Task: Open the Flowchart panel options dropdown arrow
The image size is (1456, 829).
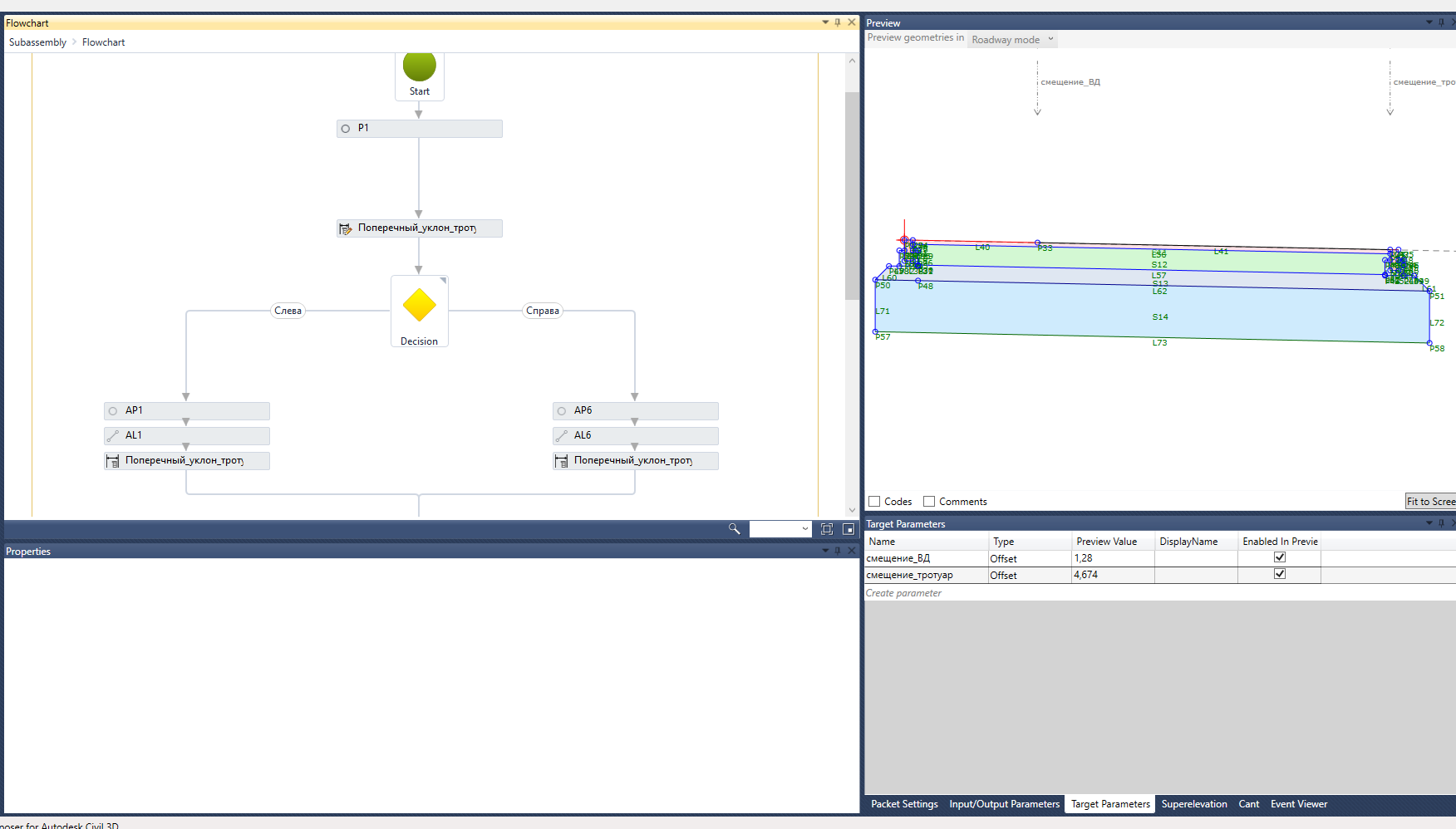Action: point(824,22)
